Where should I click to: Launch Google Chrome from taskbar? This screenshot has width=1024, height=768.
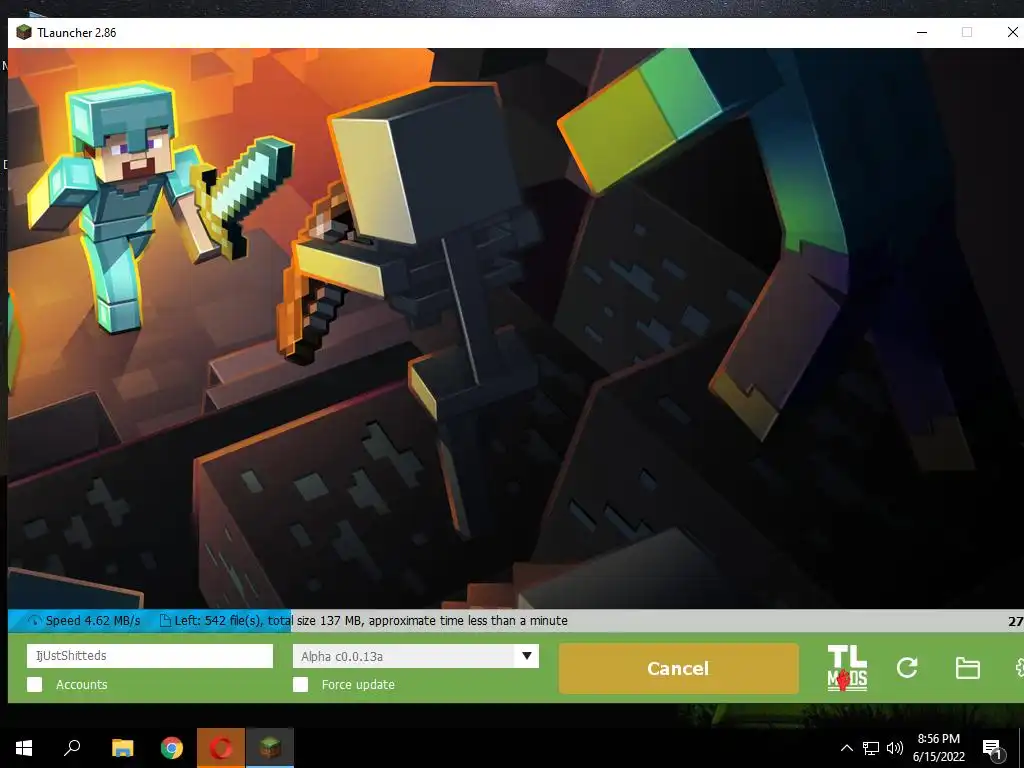[x=171, y=747]
